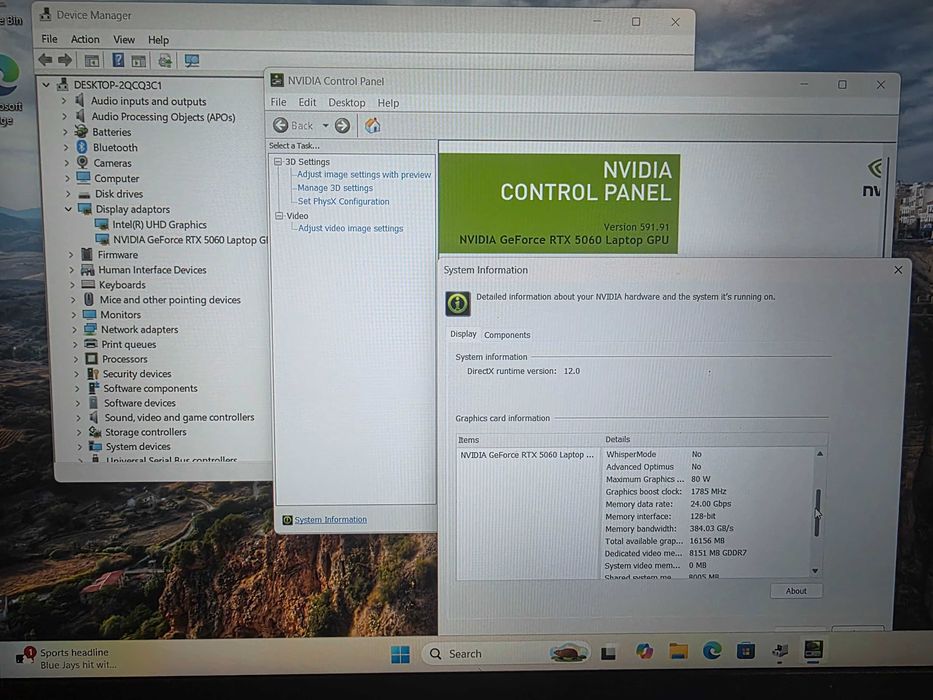Select NVIDIA GeForce RTX 5060 in Items list

click(527, 455)
